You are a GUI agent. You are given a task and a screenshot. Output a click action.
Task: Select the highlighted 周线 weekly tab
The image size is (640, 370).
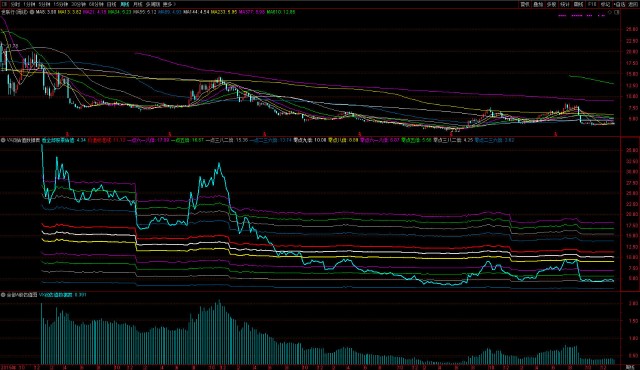[x=125, y=4]
